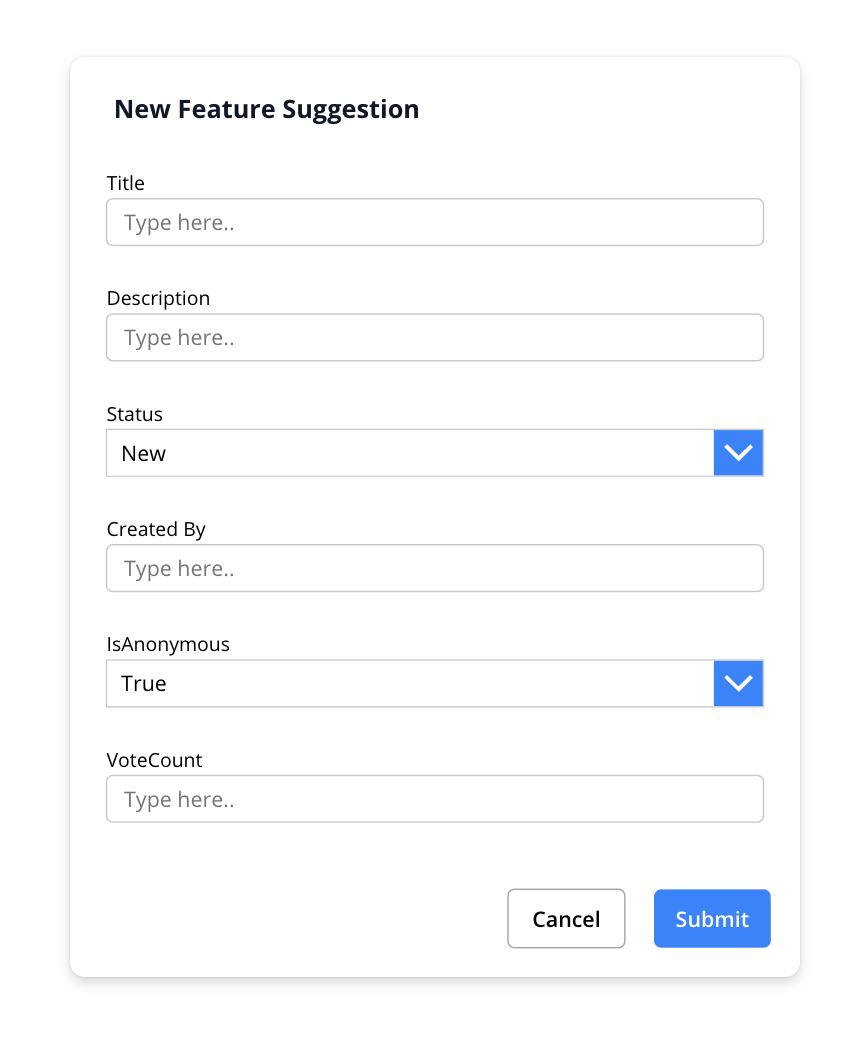Click the Title field label

(x=126, y=183)
